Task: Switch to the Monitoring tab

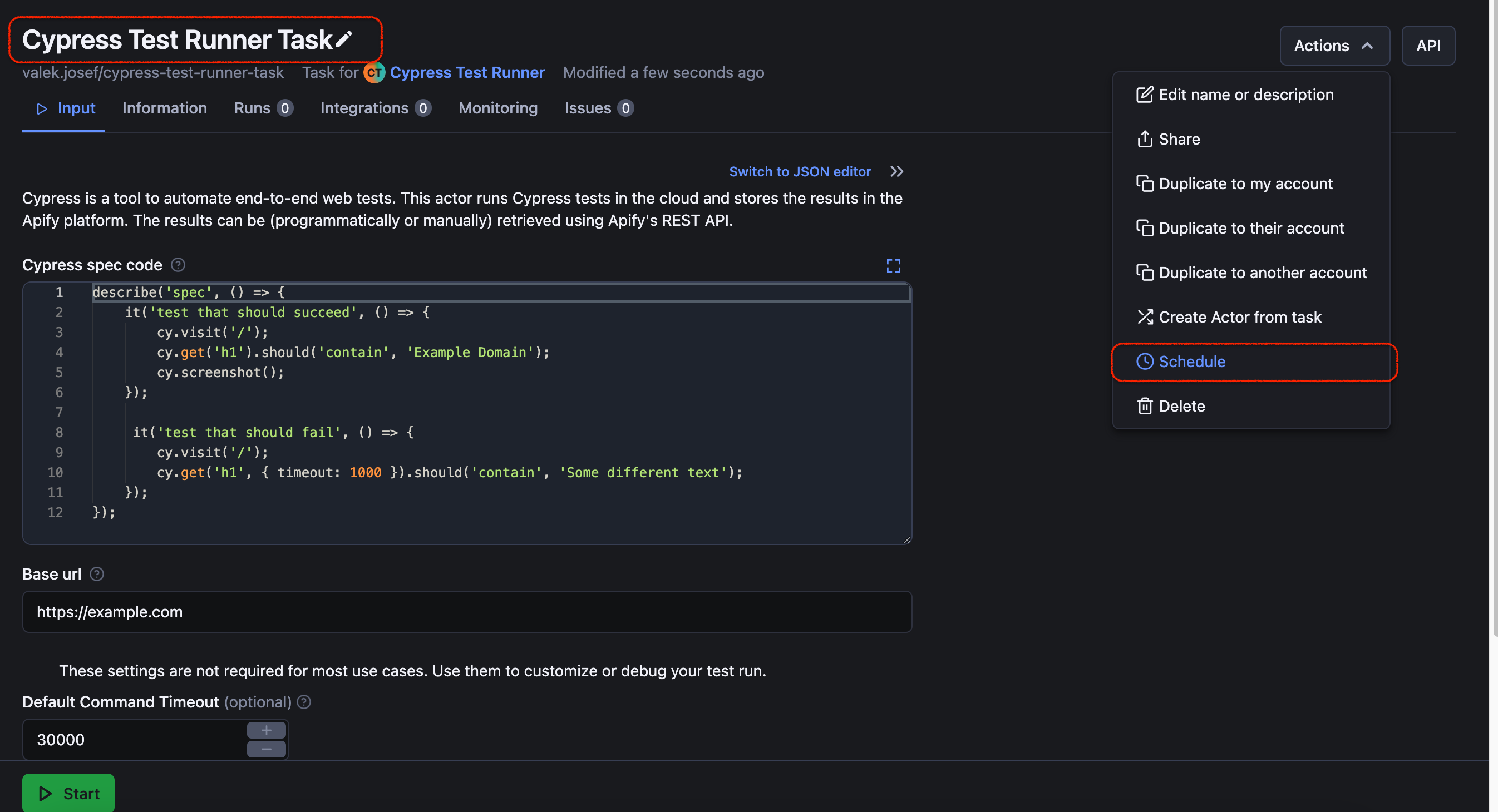Action: pyautogui.click(x=497, y=108)
